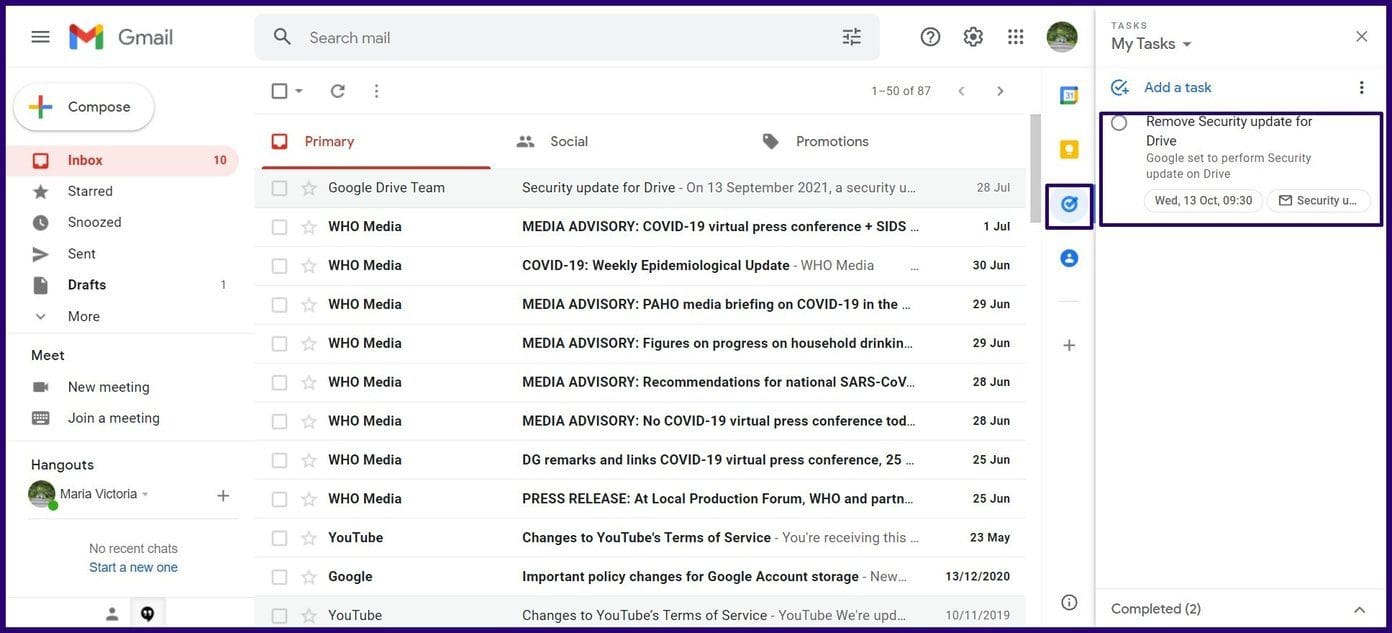This screenshot has width=1392, height=633.
Task: Open the account profile avatar
Action: point(1062,37)
